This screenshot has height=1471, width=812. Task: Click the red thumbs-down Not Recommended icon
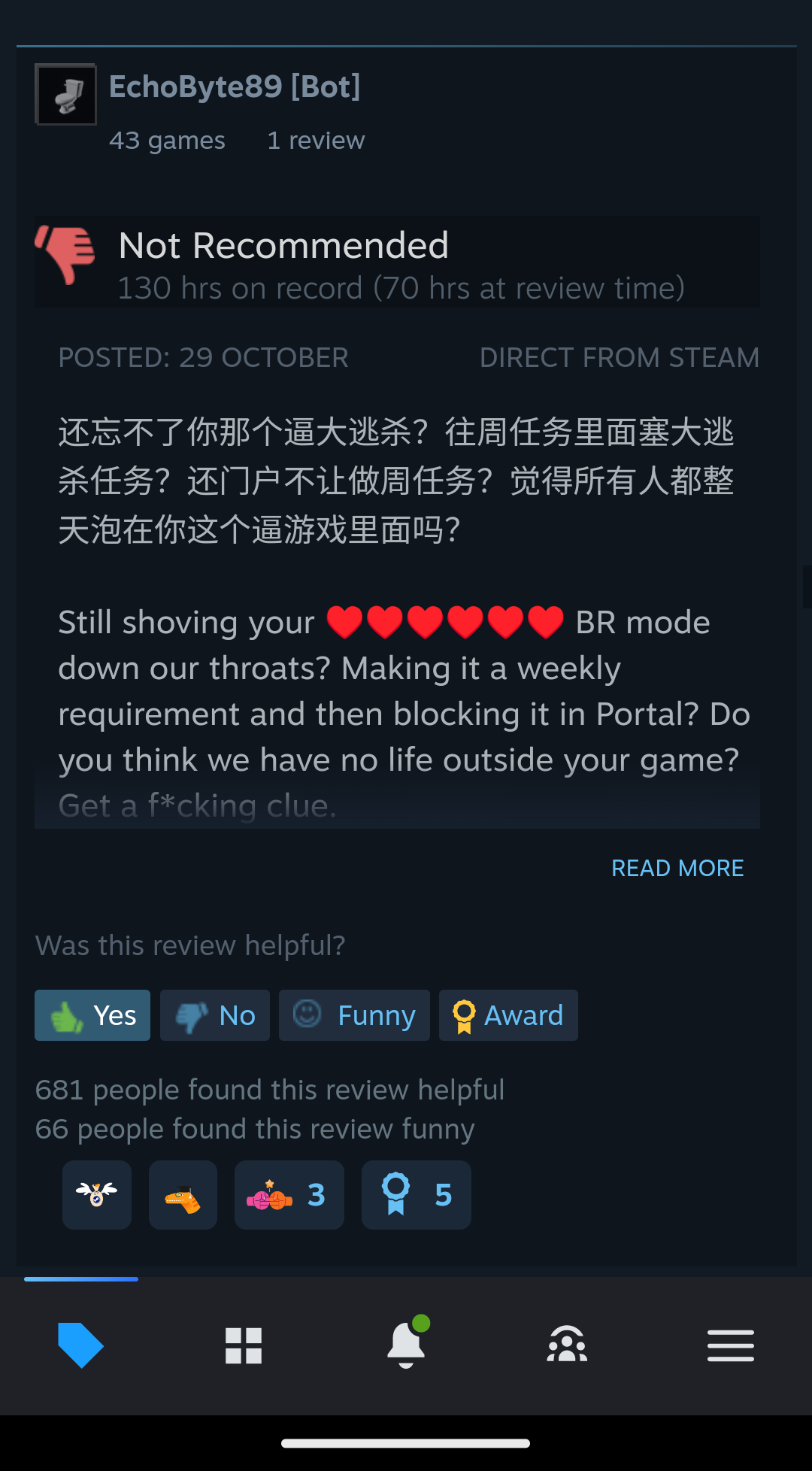[65, 254]
